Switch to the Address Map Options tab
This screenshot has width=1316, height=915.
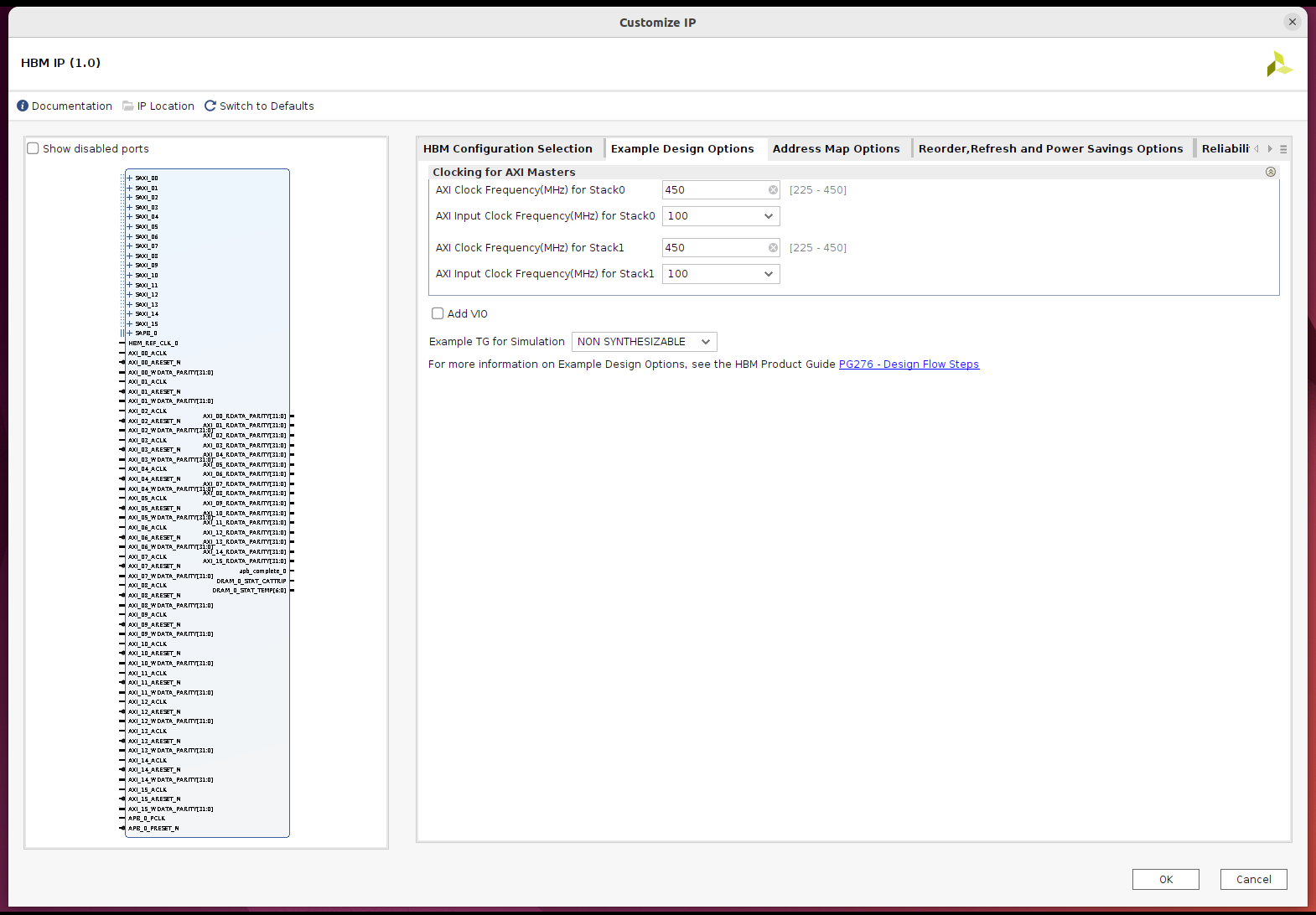point(836,148)
